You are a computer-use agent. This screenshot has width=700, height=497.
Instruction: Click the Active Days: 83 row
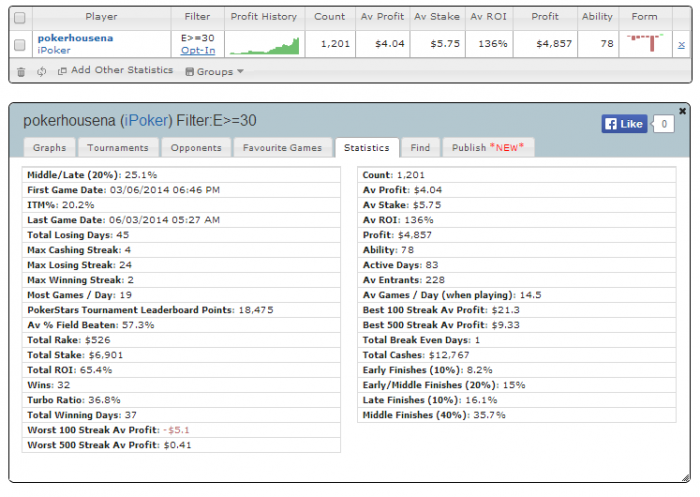(517, 265)
